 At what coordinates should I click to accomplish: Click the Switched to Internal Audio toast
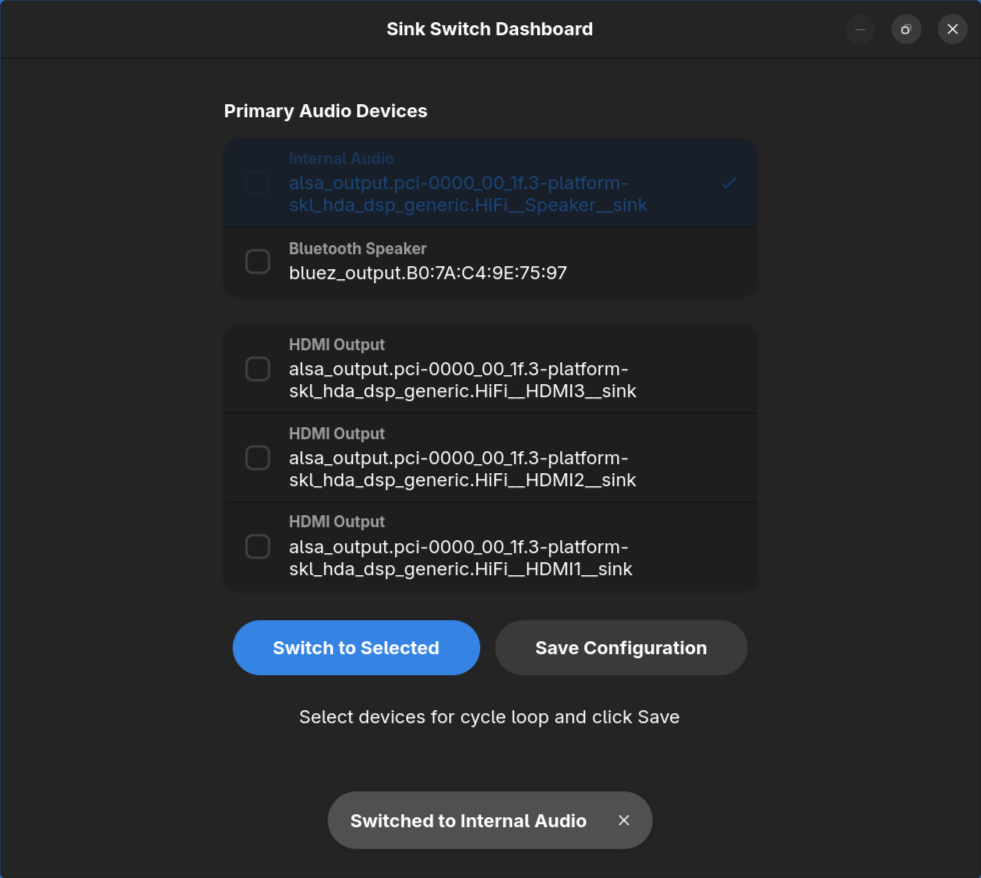(x=468, y=820)
